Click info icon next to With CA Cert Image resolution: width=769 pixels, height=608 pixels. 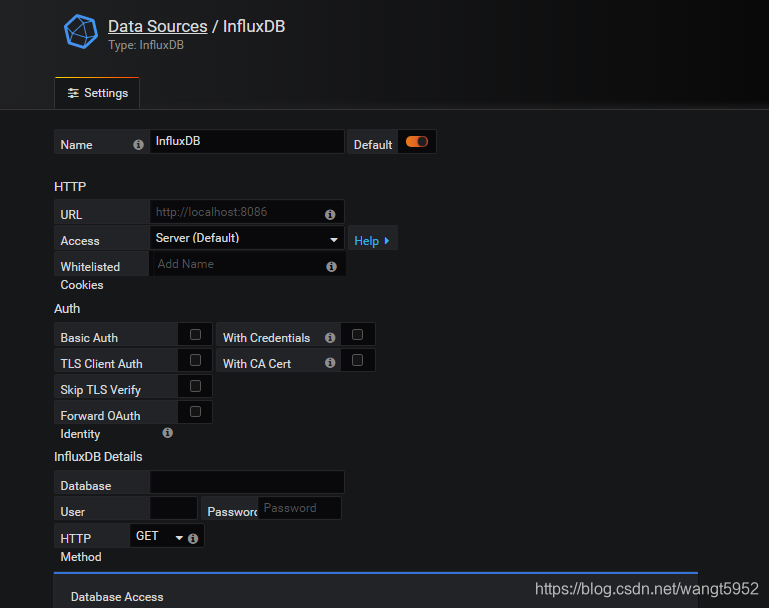pyautogui.click(x=330, y=362)
